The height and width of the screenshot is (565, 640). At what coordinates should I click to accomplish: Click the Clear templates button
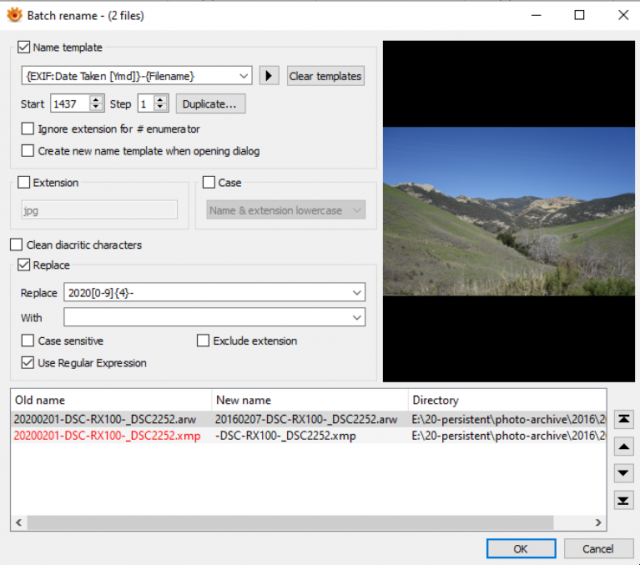pos(325,76)
